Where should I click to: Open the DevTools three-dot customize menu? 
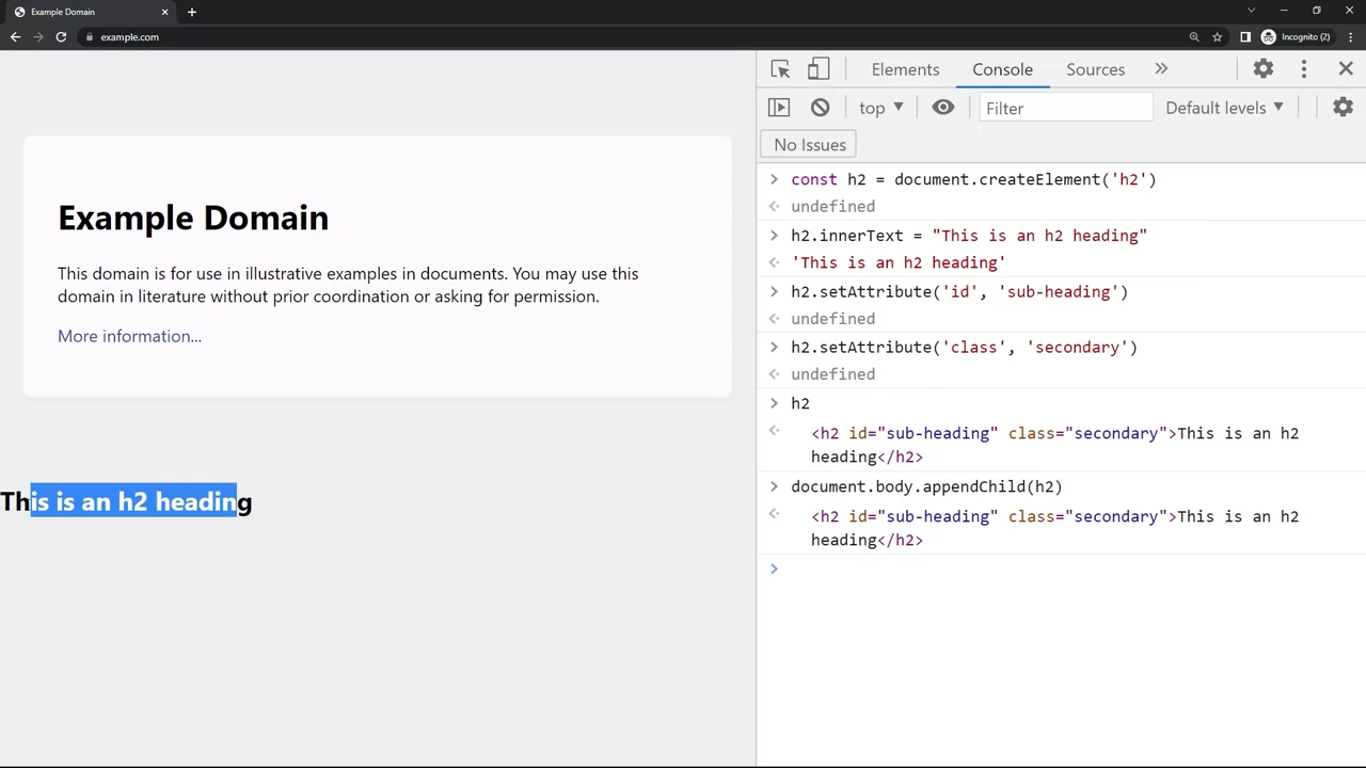[1304, 69]
